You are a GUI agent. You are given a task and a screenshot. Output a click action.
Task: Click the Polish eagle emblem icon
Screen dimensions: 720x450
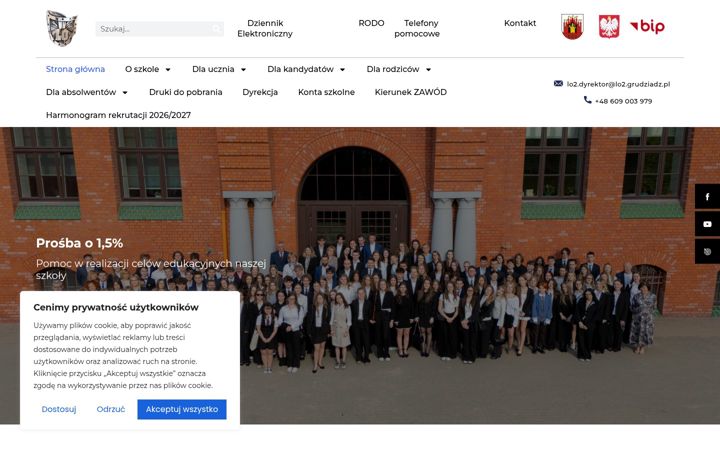pos(609,27)
